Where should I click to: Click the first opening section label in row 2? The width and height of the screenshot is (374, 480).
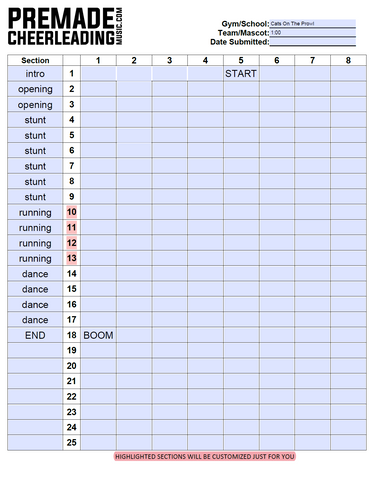coord(35,89)
